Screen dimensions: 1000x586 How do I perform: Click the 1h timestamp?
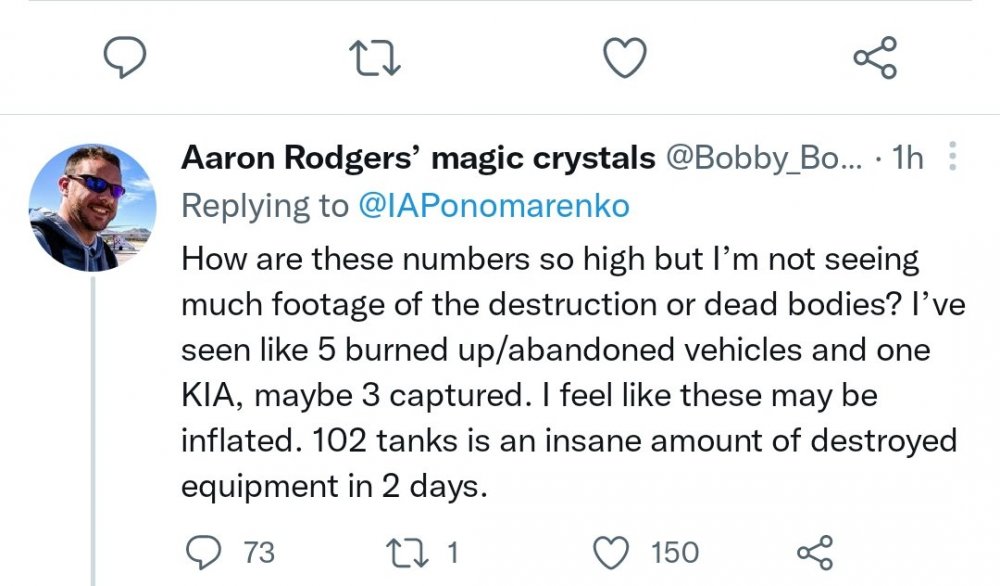click(907, 158)
